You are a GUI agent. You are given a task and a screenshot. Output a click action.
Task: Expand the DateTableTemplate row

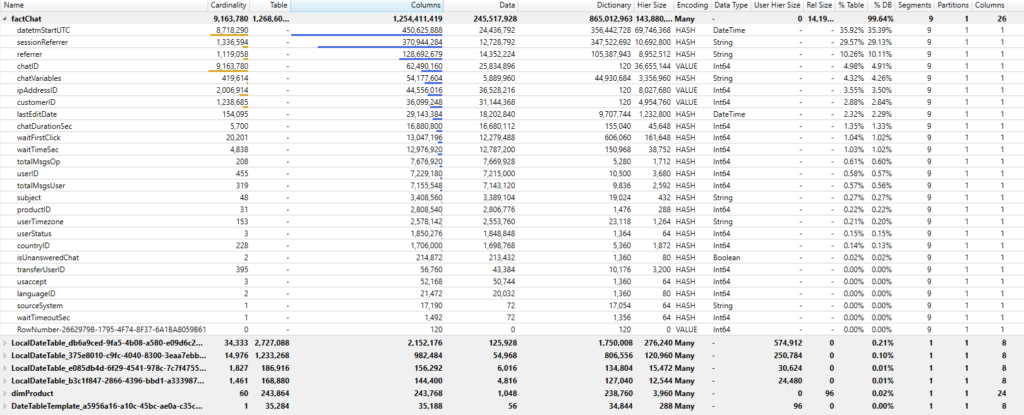[6, 407]
